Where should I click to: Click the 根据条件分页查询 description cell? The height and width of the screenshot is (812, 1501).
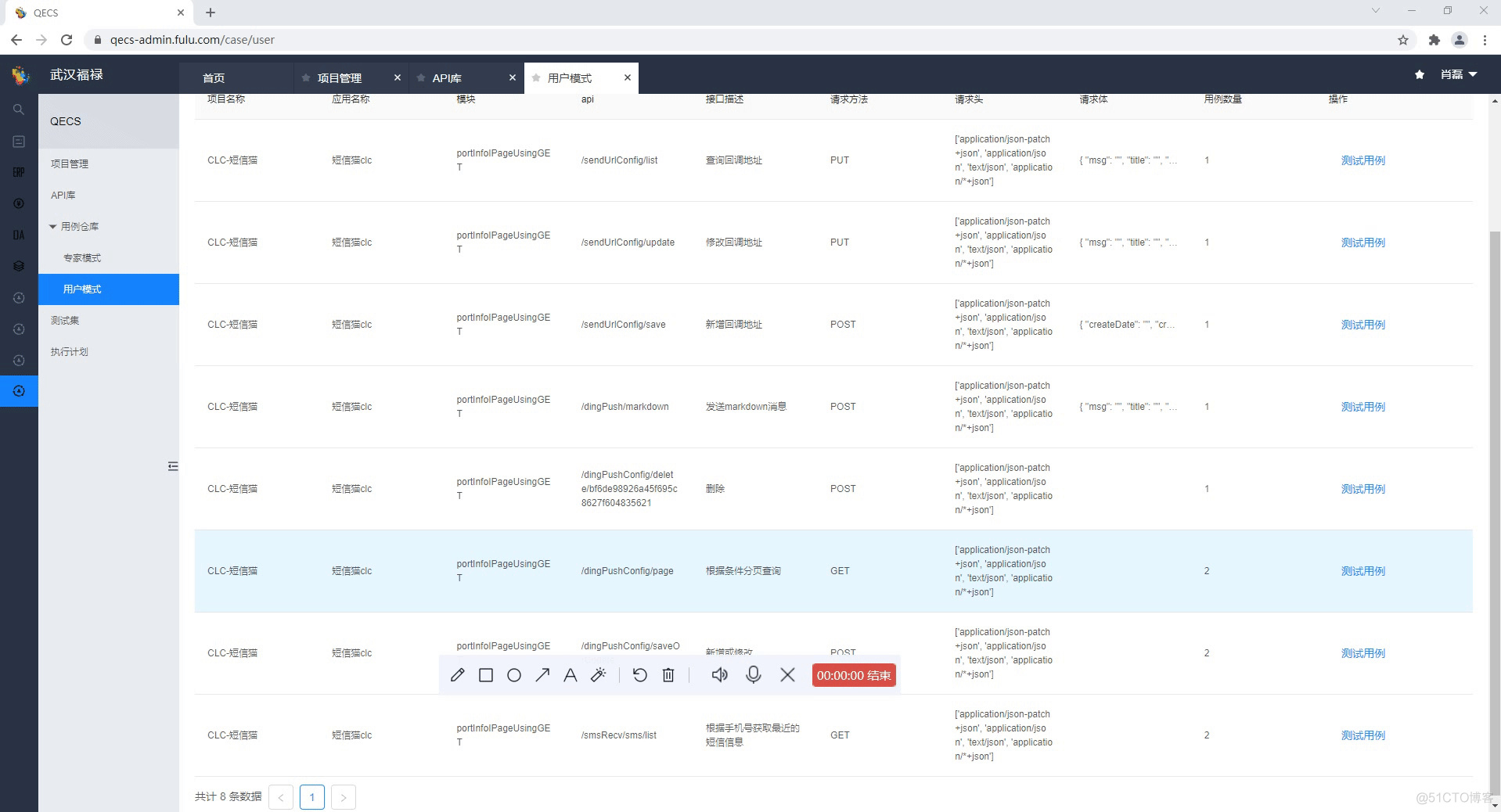click(743, 571)
